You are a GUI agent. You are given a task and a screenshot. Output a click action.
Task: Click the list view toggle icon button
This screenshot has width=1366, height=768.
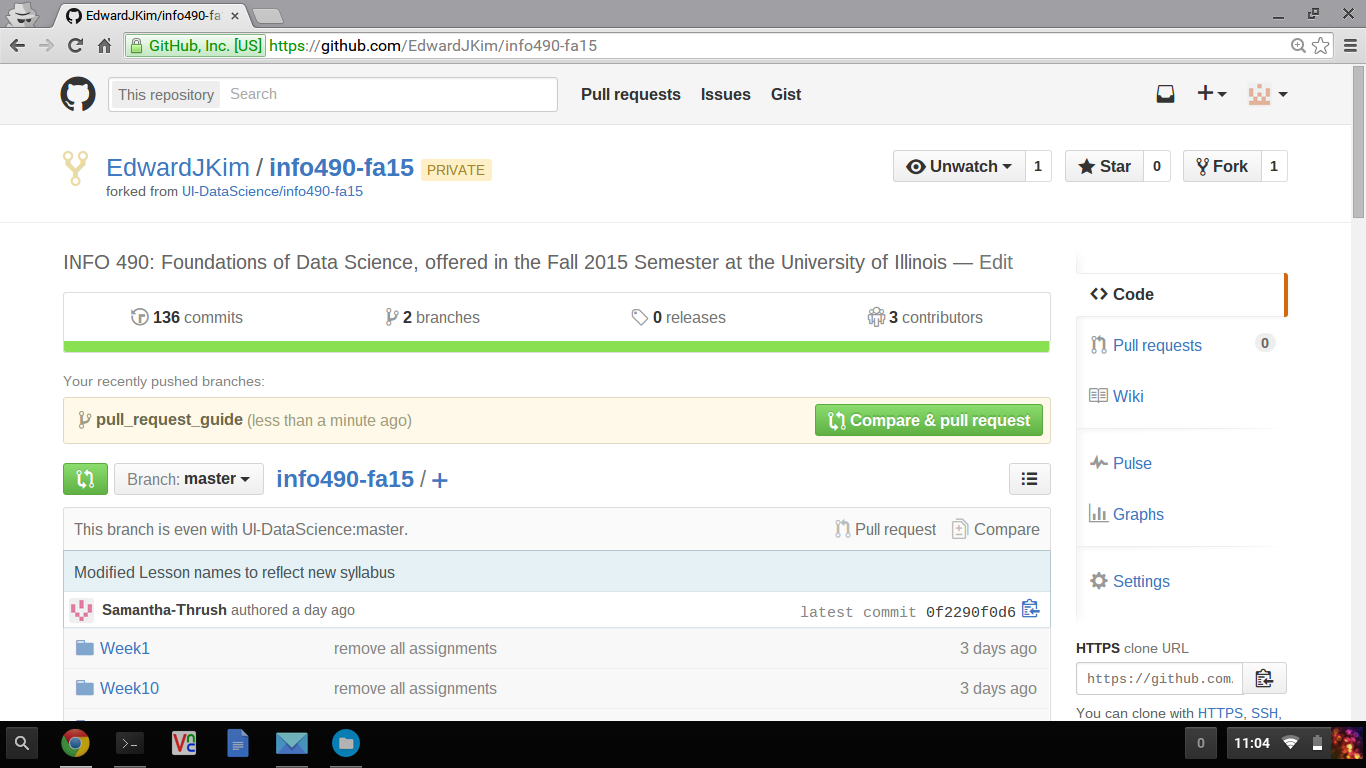click(x=1029, y=479)
